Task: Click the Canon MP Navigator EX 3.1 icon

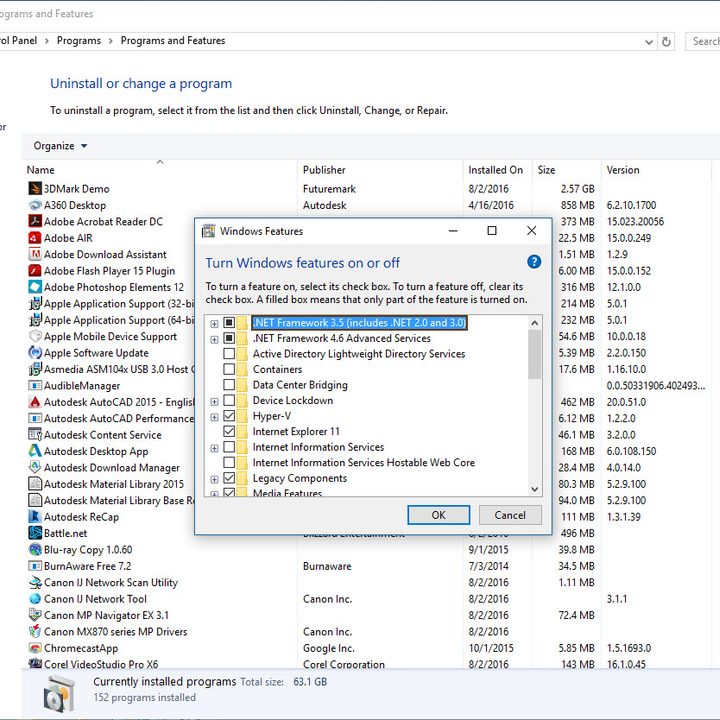Action: [35, 615]
